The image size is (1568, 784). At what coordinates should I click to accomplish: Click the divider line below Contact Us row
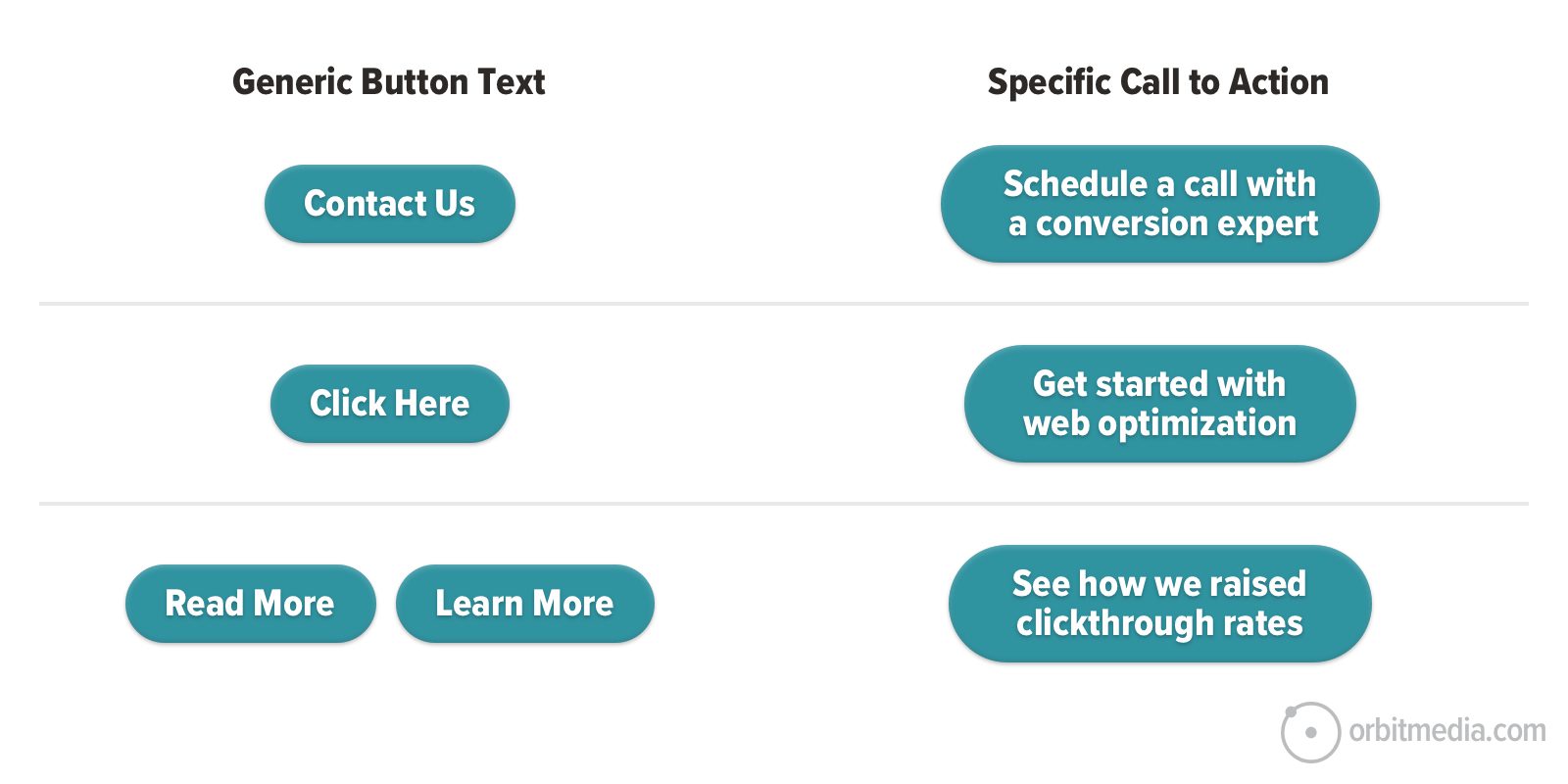coord(784,304)
